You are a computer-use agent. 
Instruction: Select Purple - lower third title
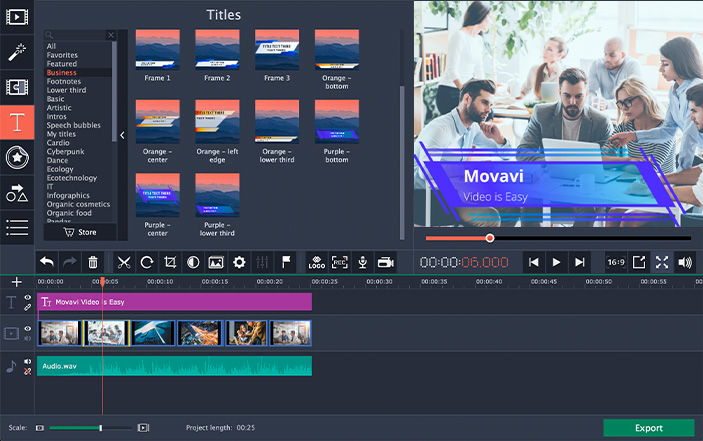click(x=217, y=195)
